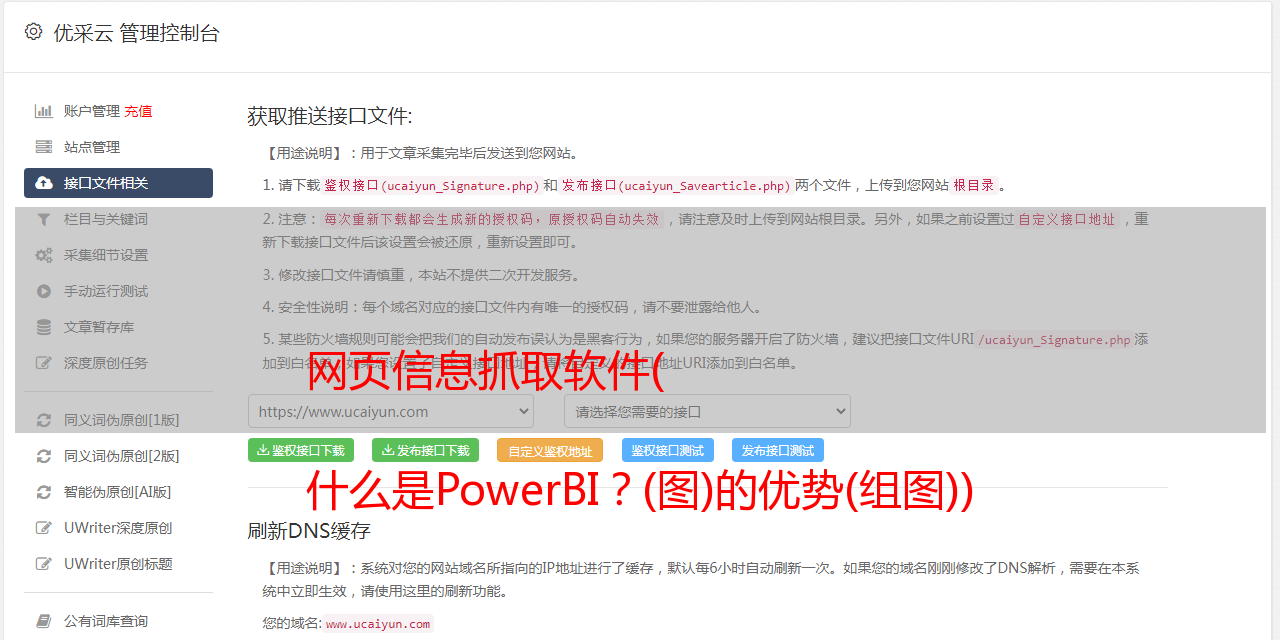Open the 智能伪原创[AI版] menu item

click(118, 492)
